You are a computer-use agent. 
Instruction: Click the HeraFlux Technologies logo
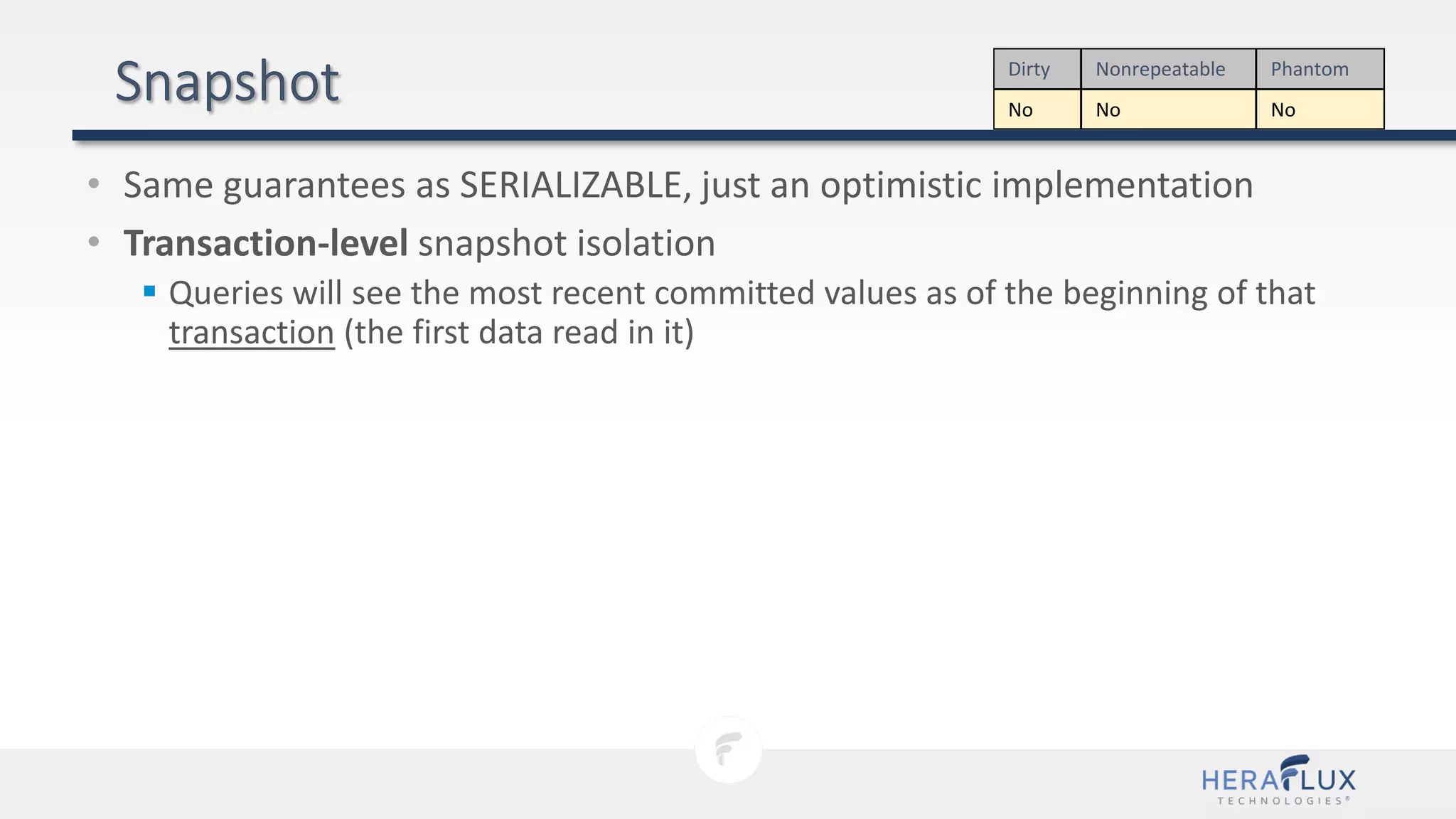[x=1278, y=781]
